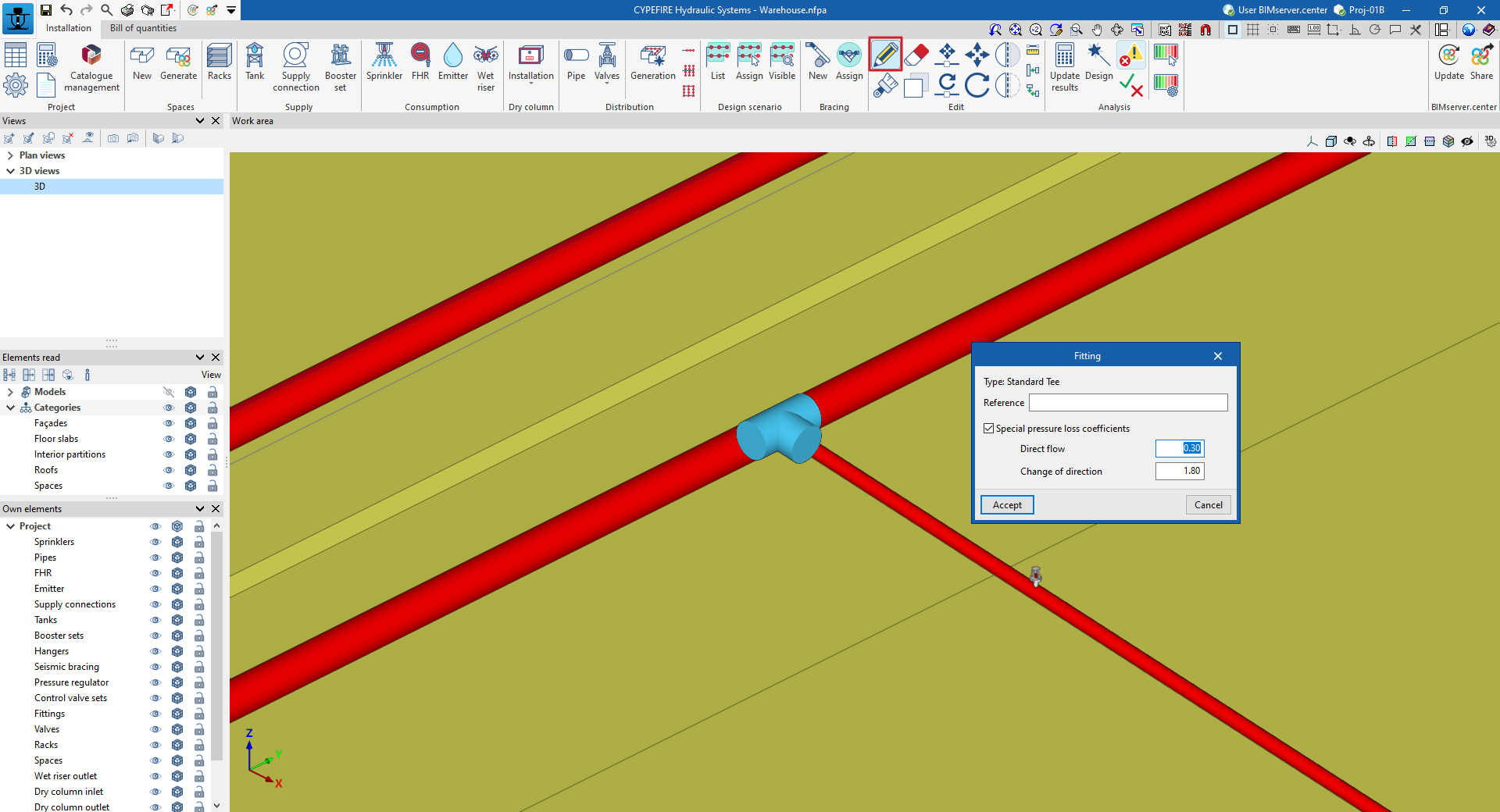Close the Elements read panel
1500x812 pixels.
pyautogui.click(x=216, y=358)
